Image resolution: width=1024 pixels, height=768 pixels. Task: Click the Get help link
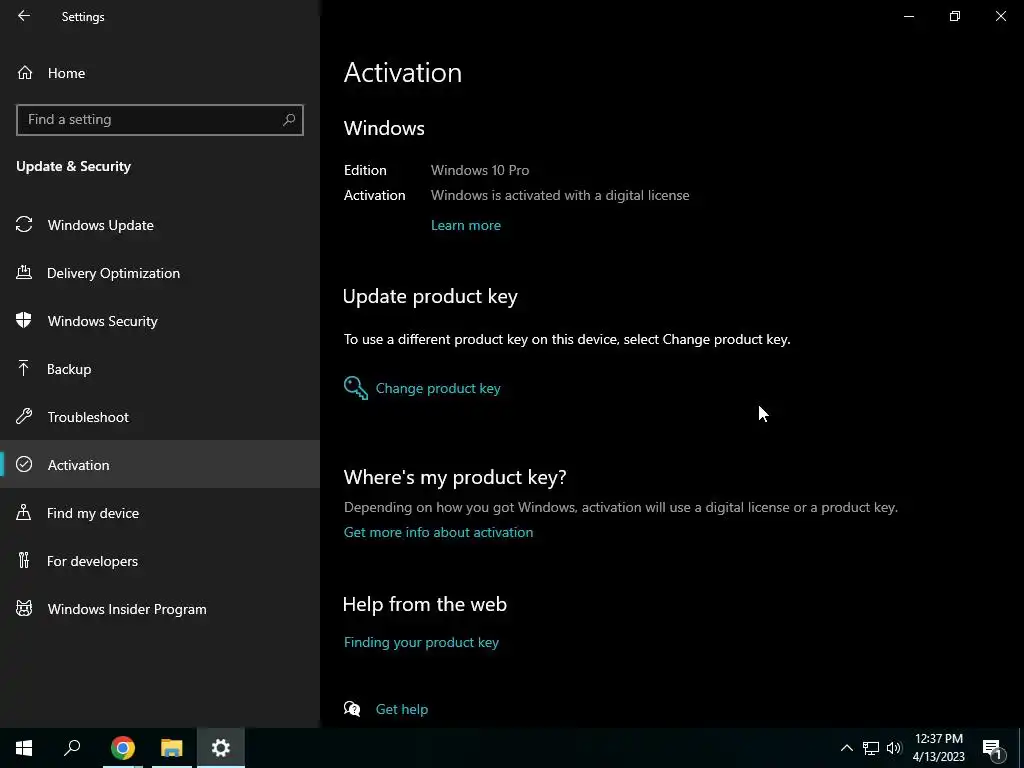click(402, 709)
